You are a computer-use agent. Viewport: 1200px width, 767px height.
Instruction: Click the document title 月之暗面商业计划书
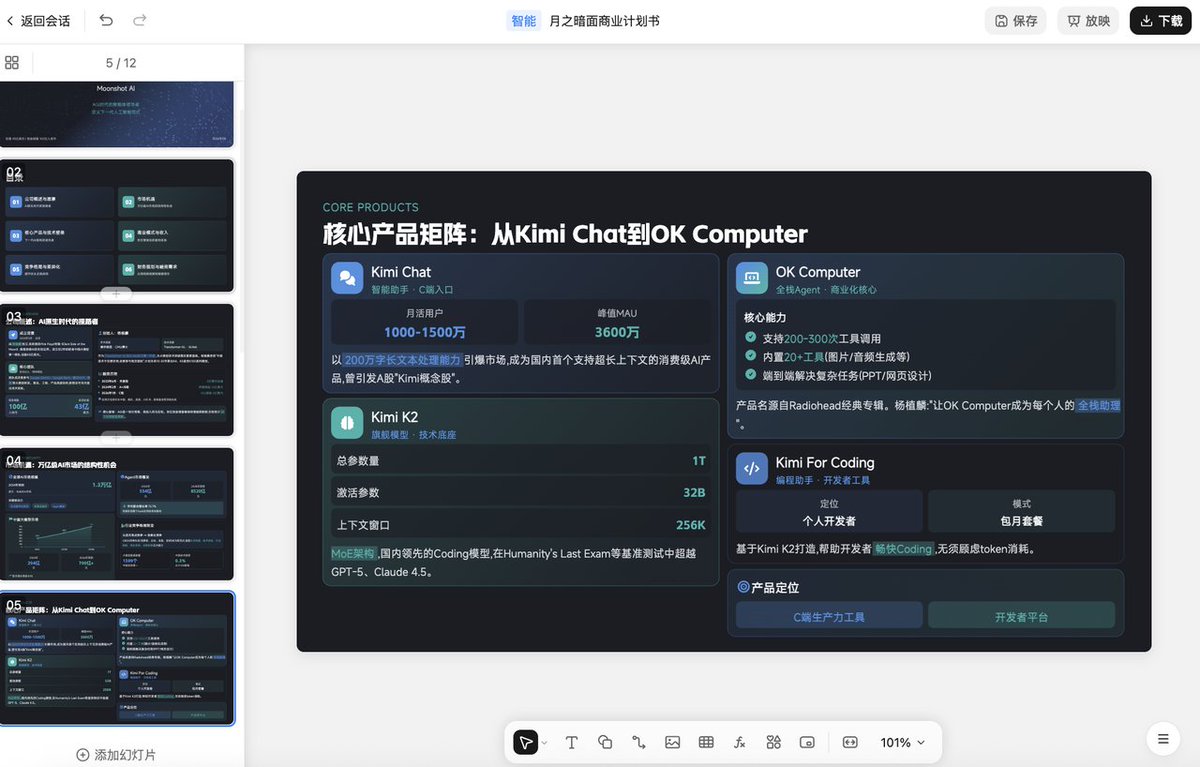[x=604, y=21]
